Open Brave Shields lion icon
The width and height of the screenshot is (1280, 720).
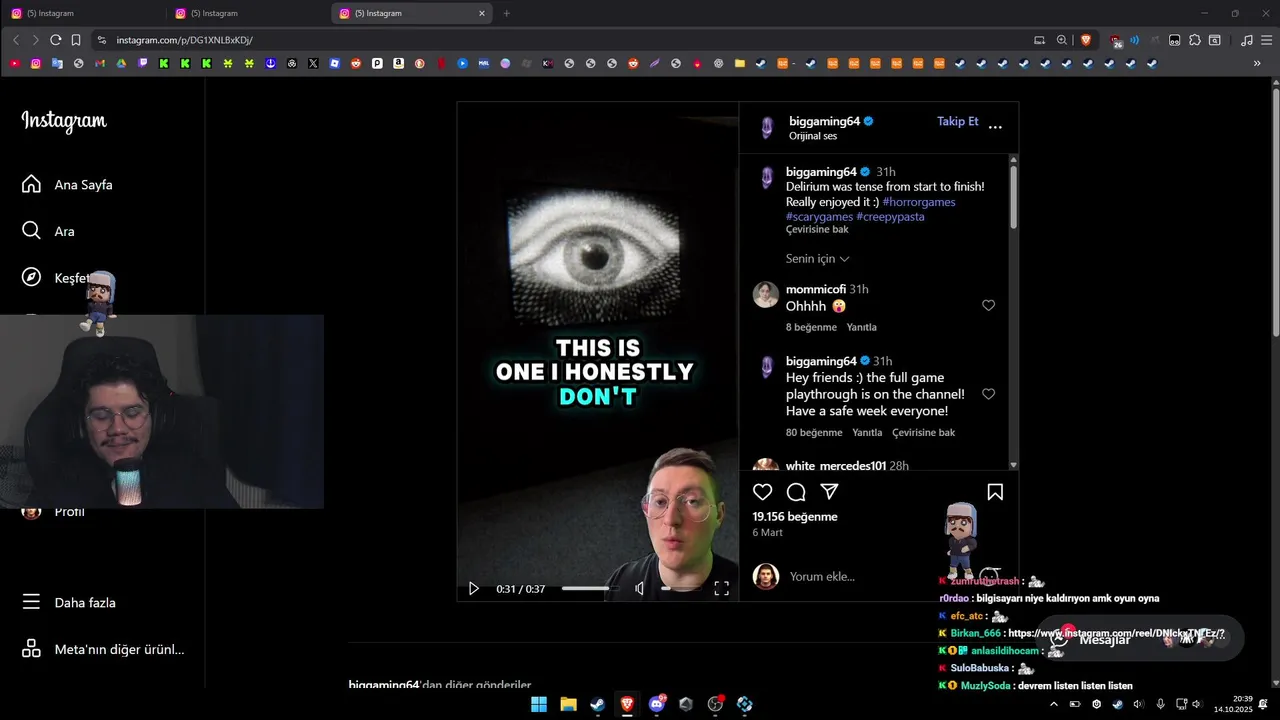tap(1086, 40)
